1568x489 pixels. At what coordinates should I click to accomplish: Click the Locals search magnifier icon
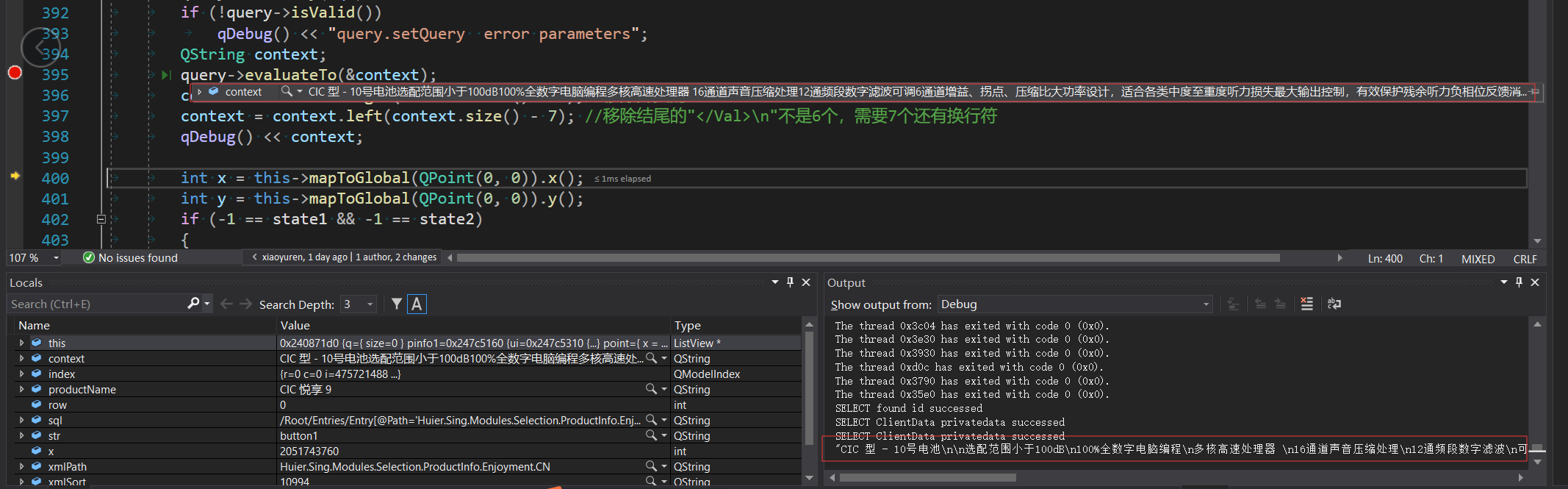[193, 304]
